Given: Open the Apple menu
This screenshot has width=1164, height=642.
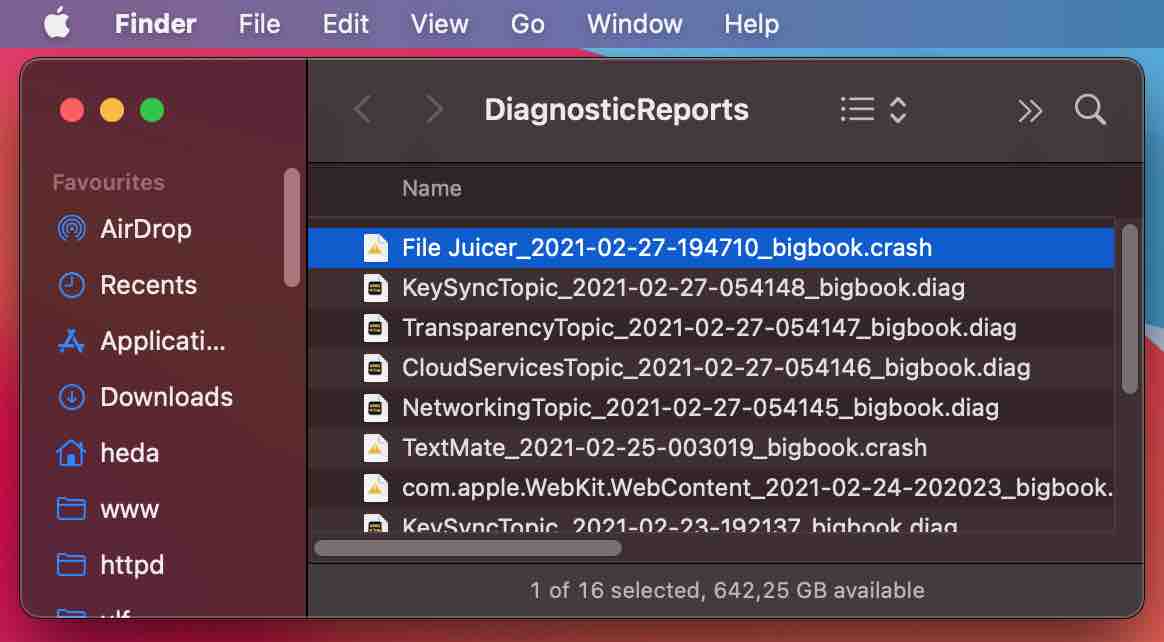Looking at the screenshot, I should tap(57, 24).
